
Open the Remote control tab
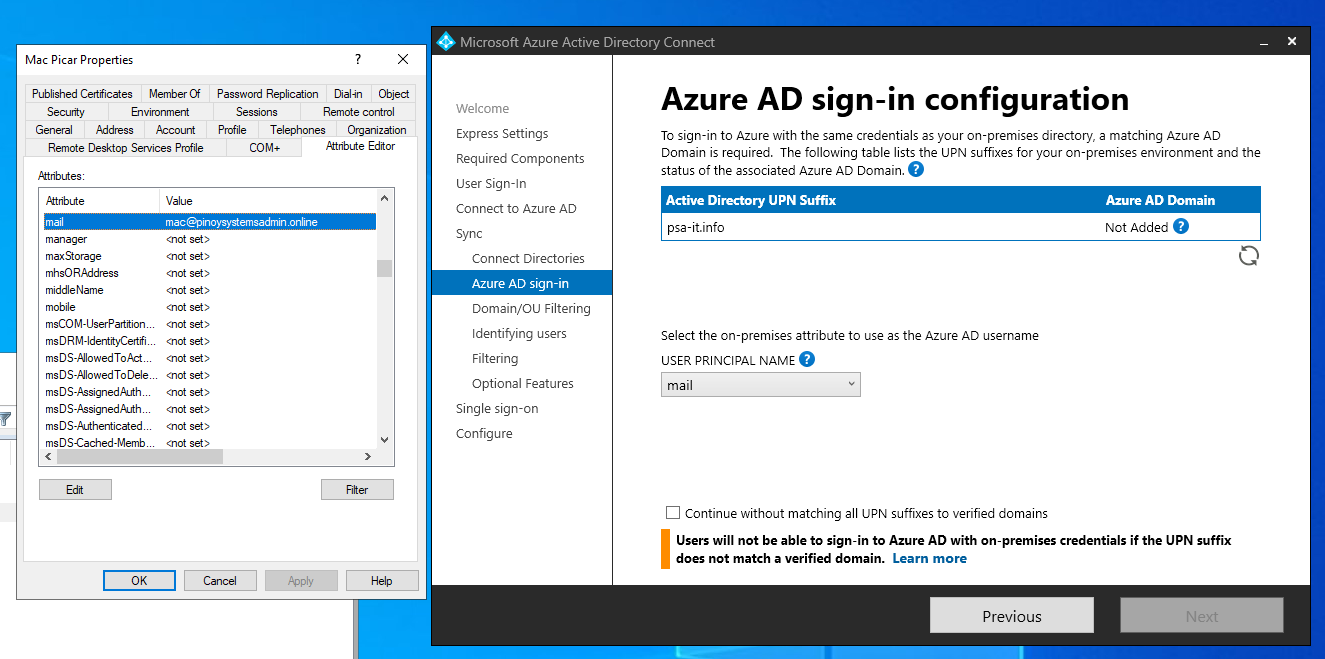359,112
